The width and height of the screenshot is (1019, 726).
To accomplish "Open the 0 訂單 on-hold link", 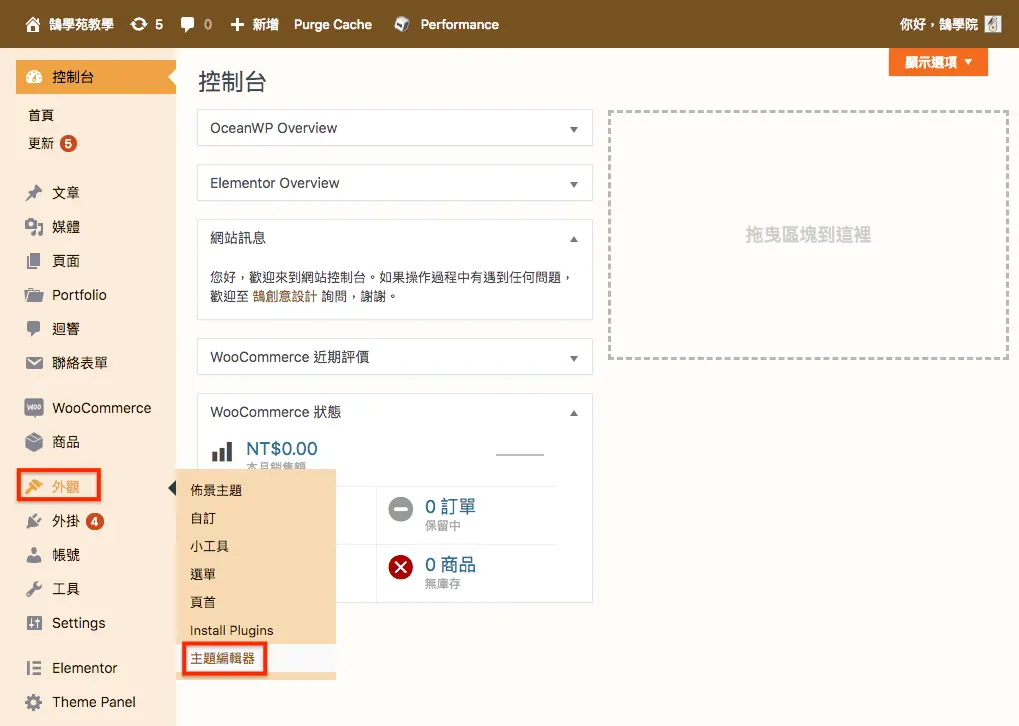I will point(450,506).
